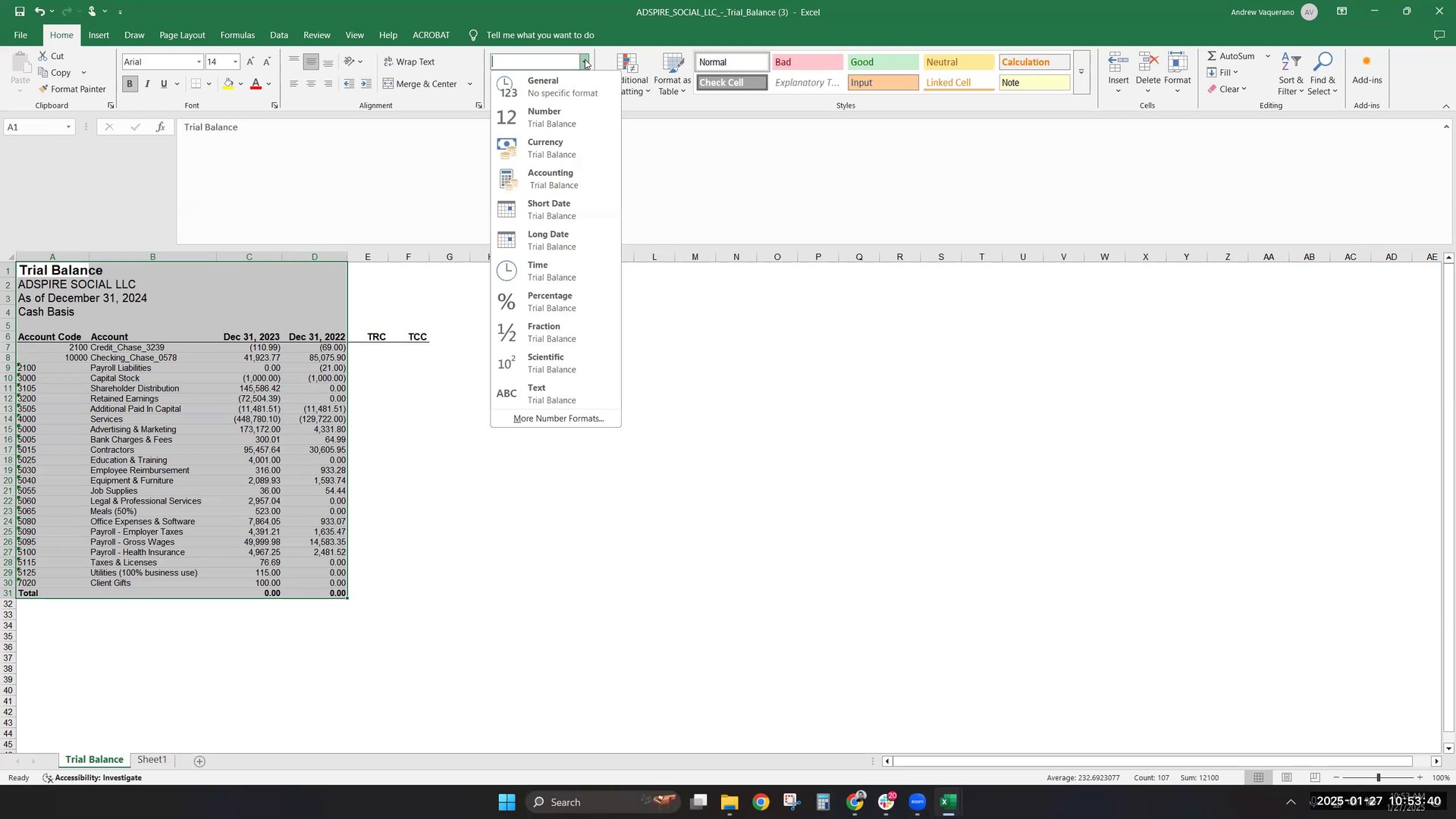Click the new sheet plus icon
The height and width of the screenshot is (819, 1456).
pos(199,761)
